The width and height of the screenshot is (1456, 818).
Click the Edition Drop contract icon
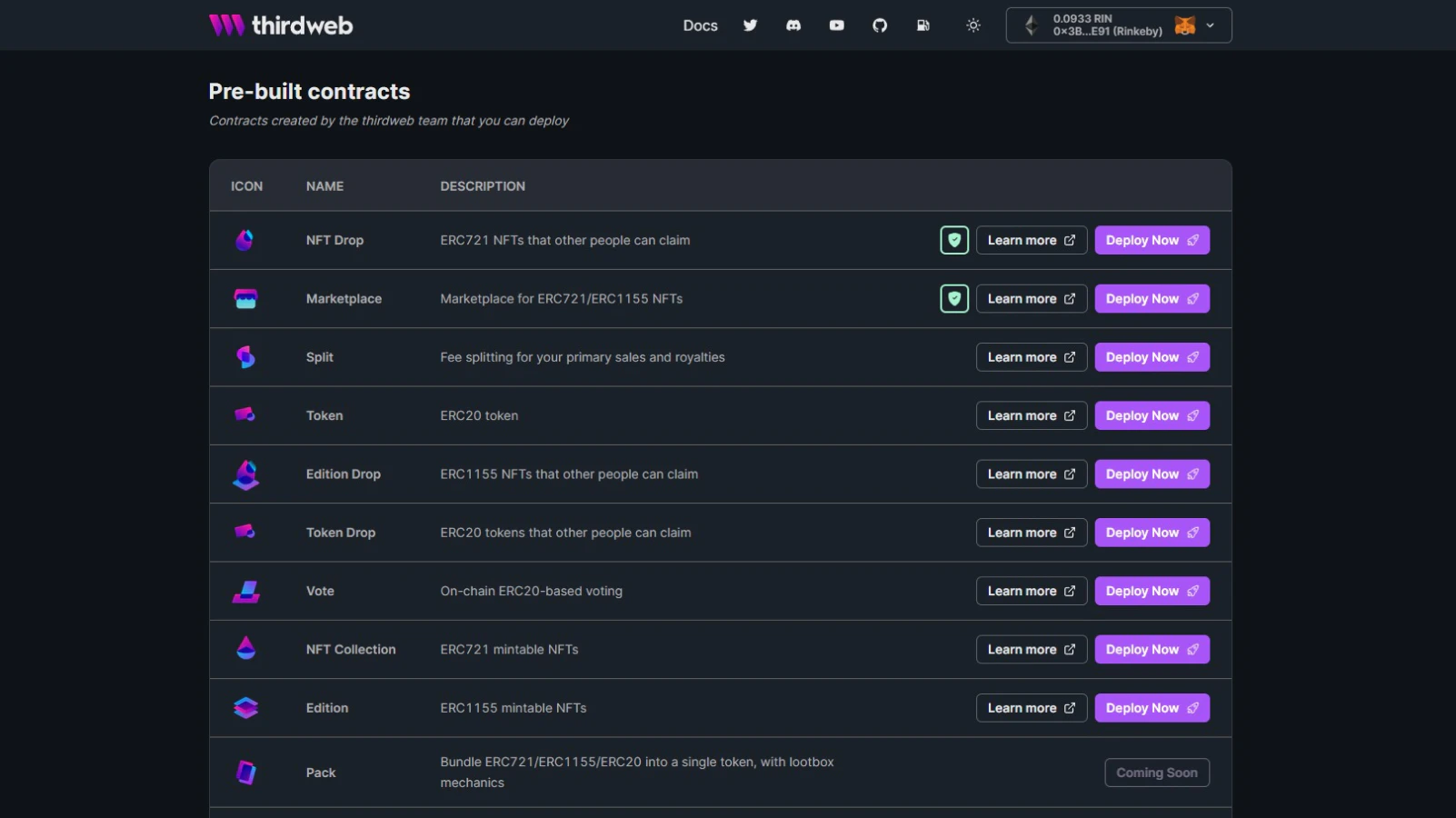pos(245,474)
